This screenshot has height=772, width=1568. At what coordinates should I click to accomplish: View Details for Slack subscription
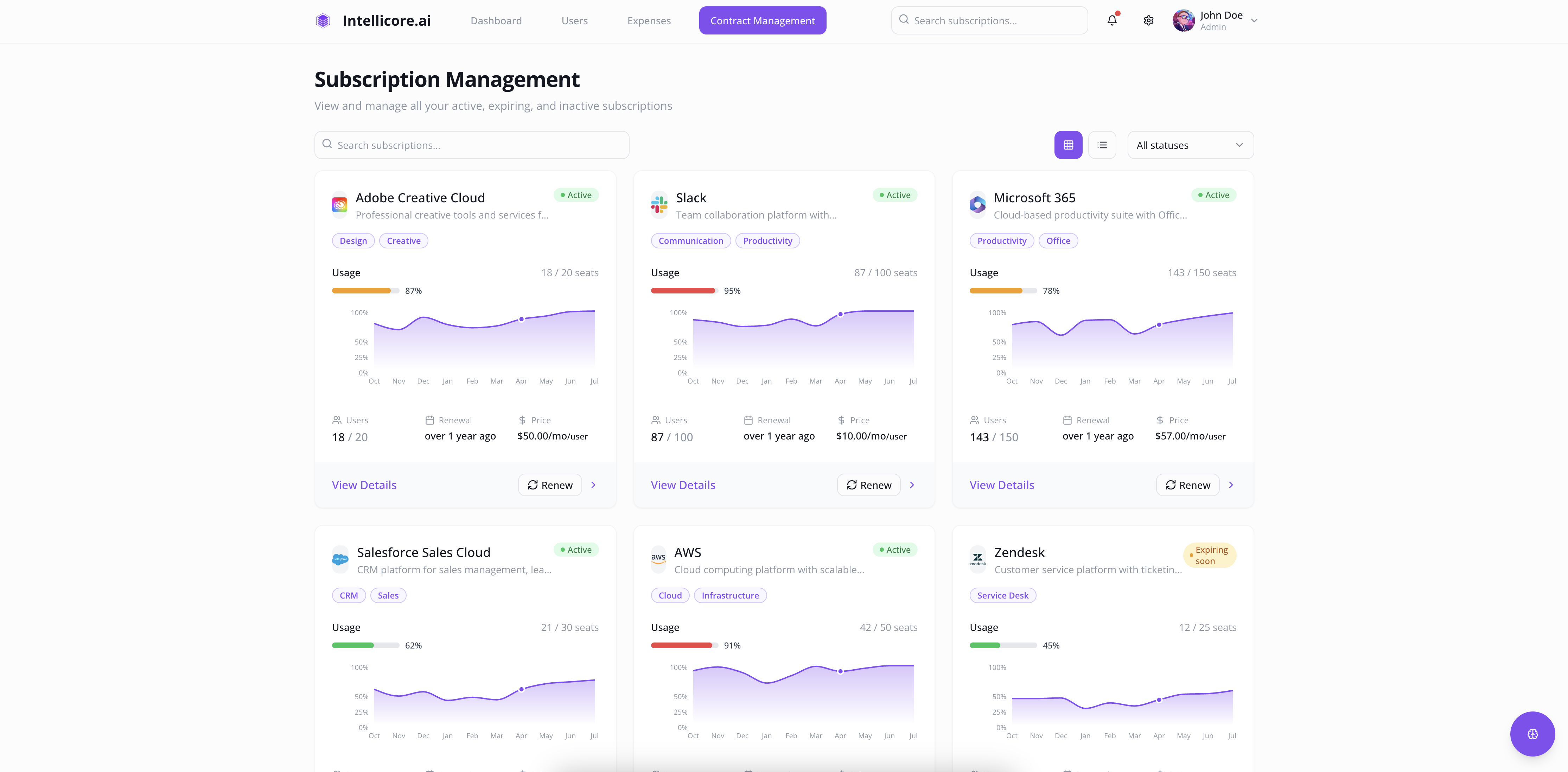[x=683, y=485]
